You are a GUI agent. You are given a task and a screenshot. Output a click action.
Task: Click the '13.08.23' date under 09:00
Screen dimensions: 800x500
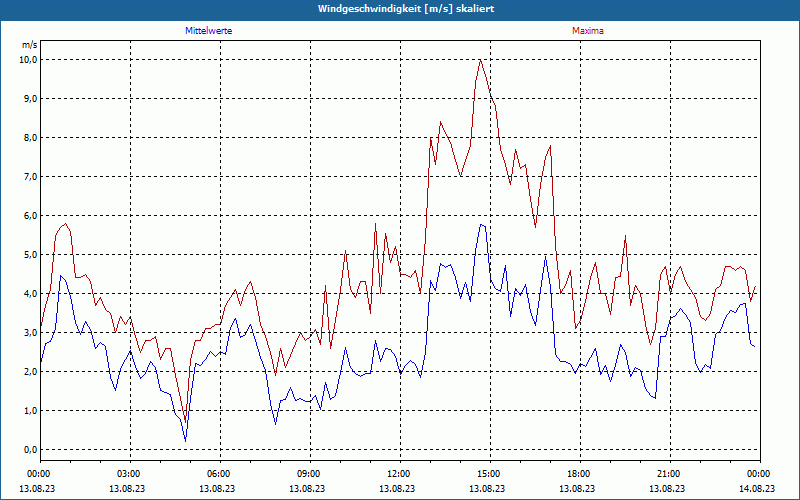pyautogui.click(x=307, y=488)
